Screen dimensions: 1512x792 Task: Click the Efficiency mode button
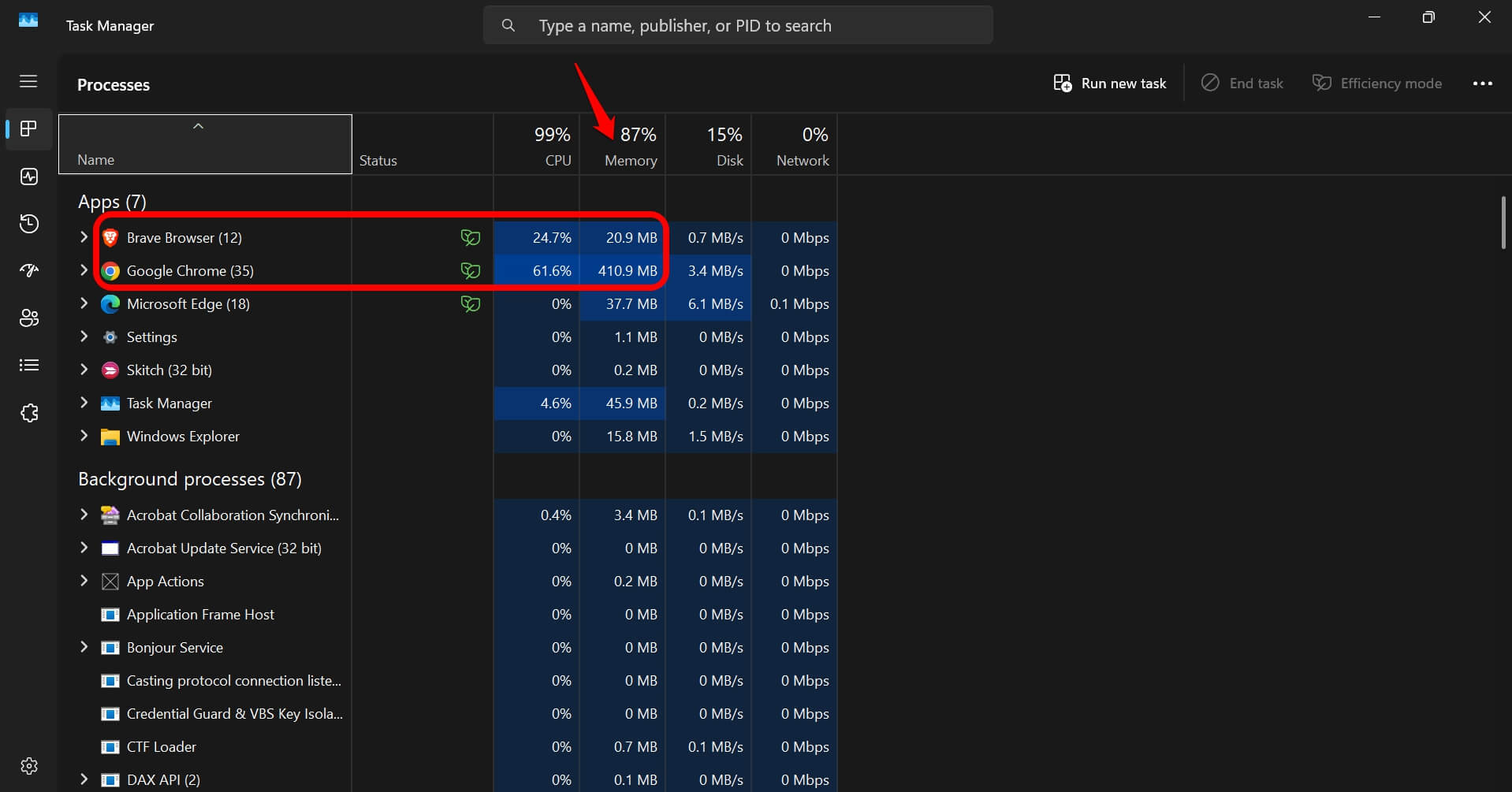point(1377,84)
